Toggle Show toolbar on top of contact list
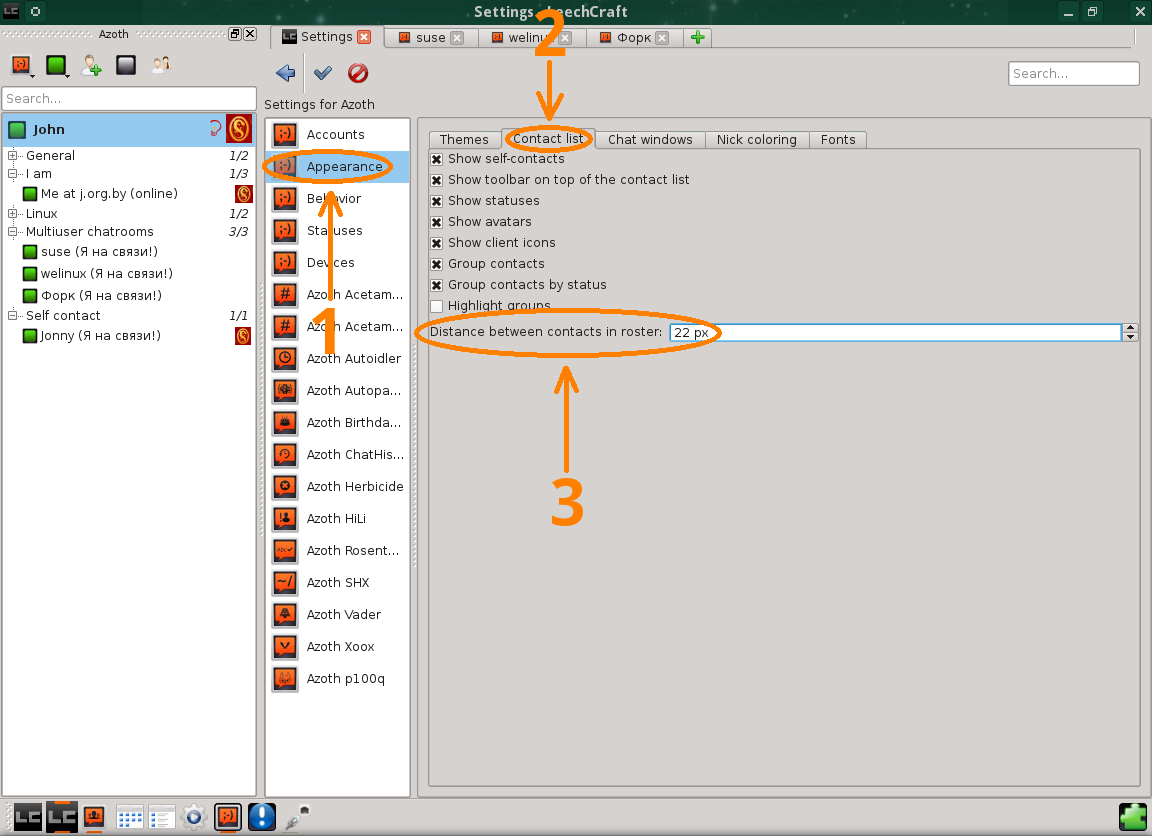Image resolution: width=1152 pixels, height=836 pixels. [x=436, y=180]
